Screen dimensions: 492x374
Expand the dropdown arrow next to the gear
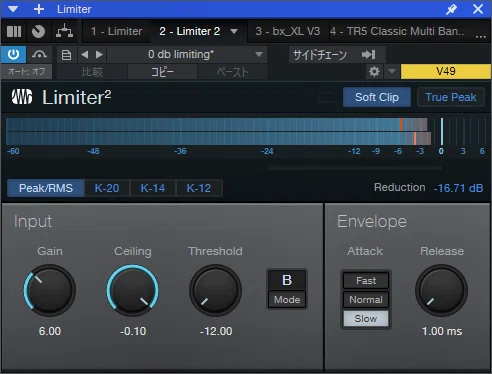coord(392,71)
